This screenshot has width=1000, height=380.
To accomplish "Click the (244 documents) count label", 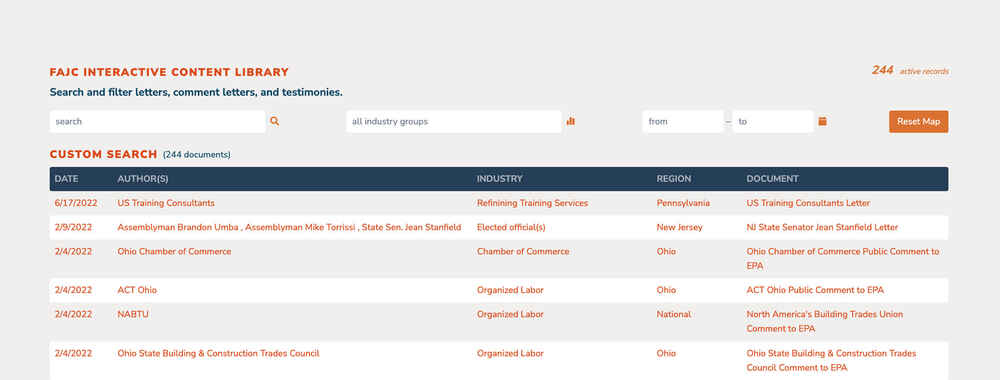I will coord(196,155).
